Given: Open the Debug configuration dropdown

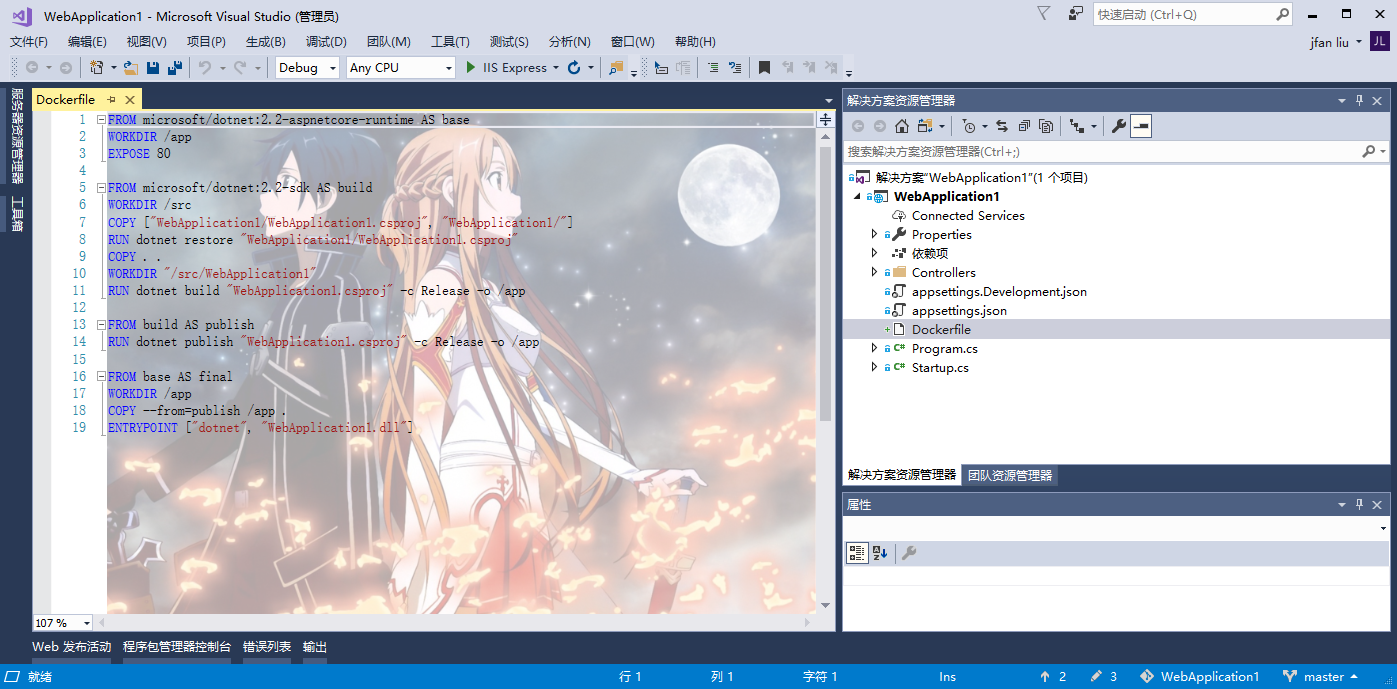Looking at the screenshot, I should coord(334,68).
